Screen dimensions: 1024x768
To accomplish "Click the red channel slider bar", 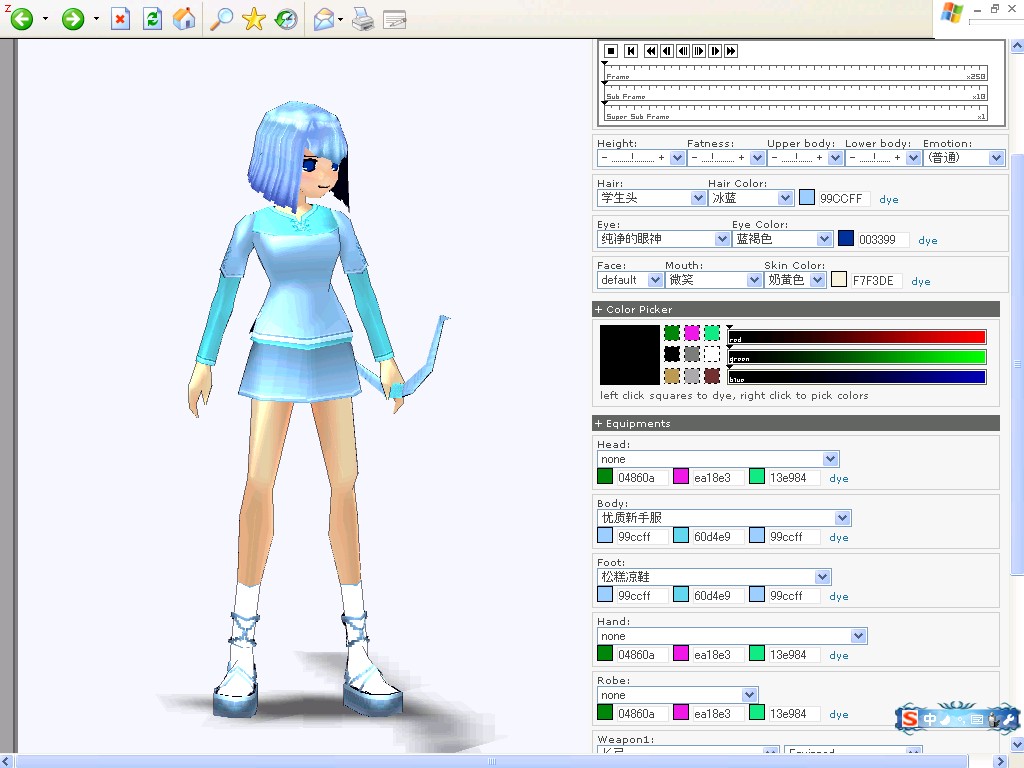I will [x=856, y=337].
